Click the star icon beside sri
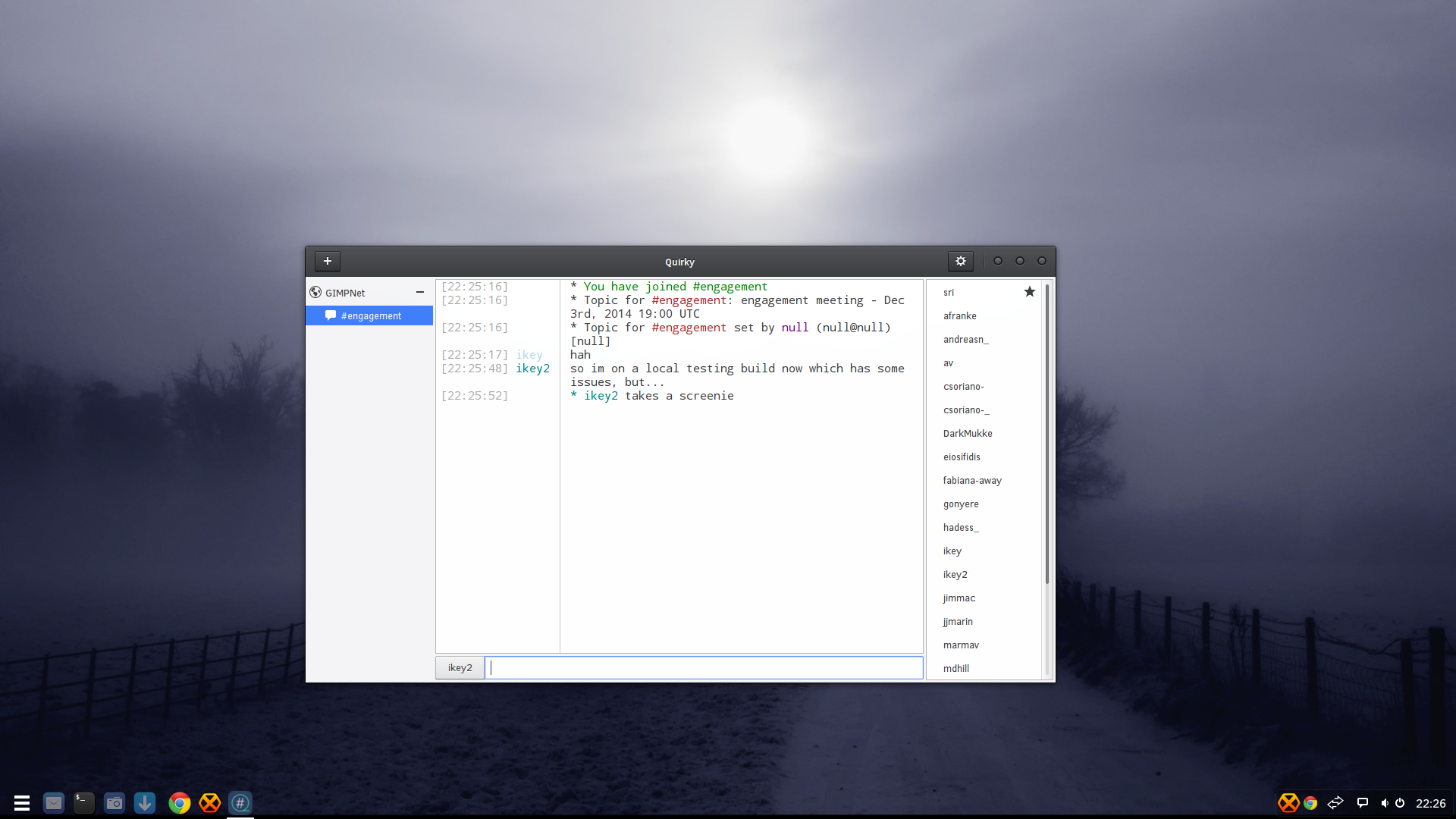1456x819 pixels. click(1029, 292)
